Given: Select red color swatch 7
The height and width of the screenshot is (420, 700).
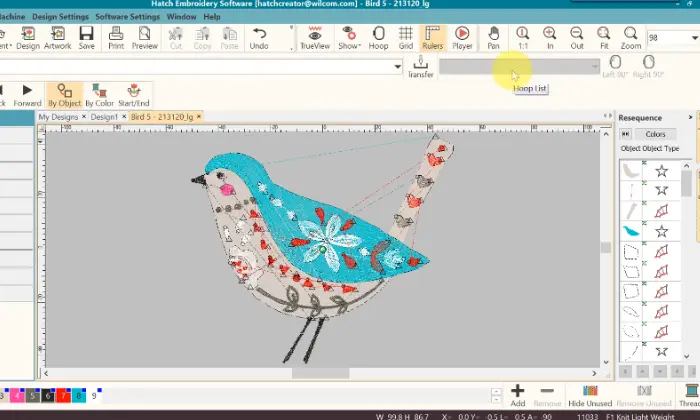Looking at the screenshot, I should 63,395.
